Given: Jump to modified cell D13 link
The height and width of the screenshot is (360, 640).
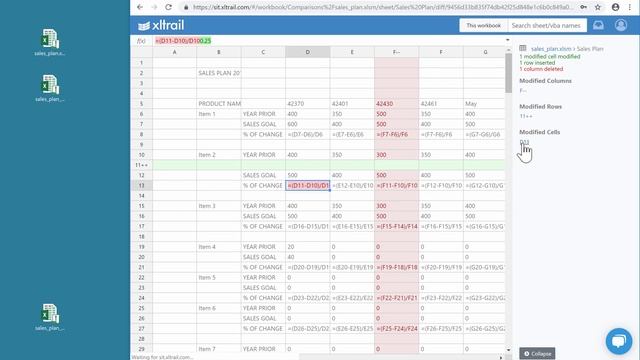Looking at the screenshot, I should (x=524, y=142).
